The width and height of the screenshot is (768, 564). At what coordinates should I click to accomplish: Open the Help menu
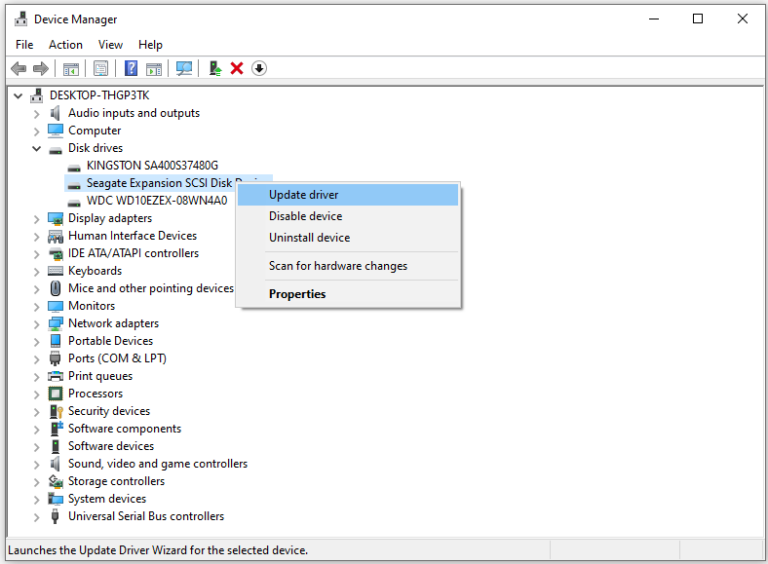click(150, 45)
